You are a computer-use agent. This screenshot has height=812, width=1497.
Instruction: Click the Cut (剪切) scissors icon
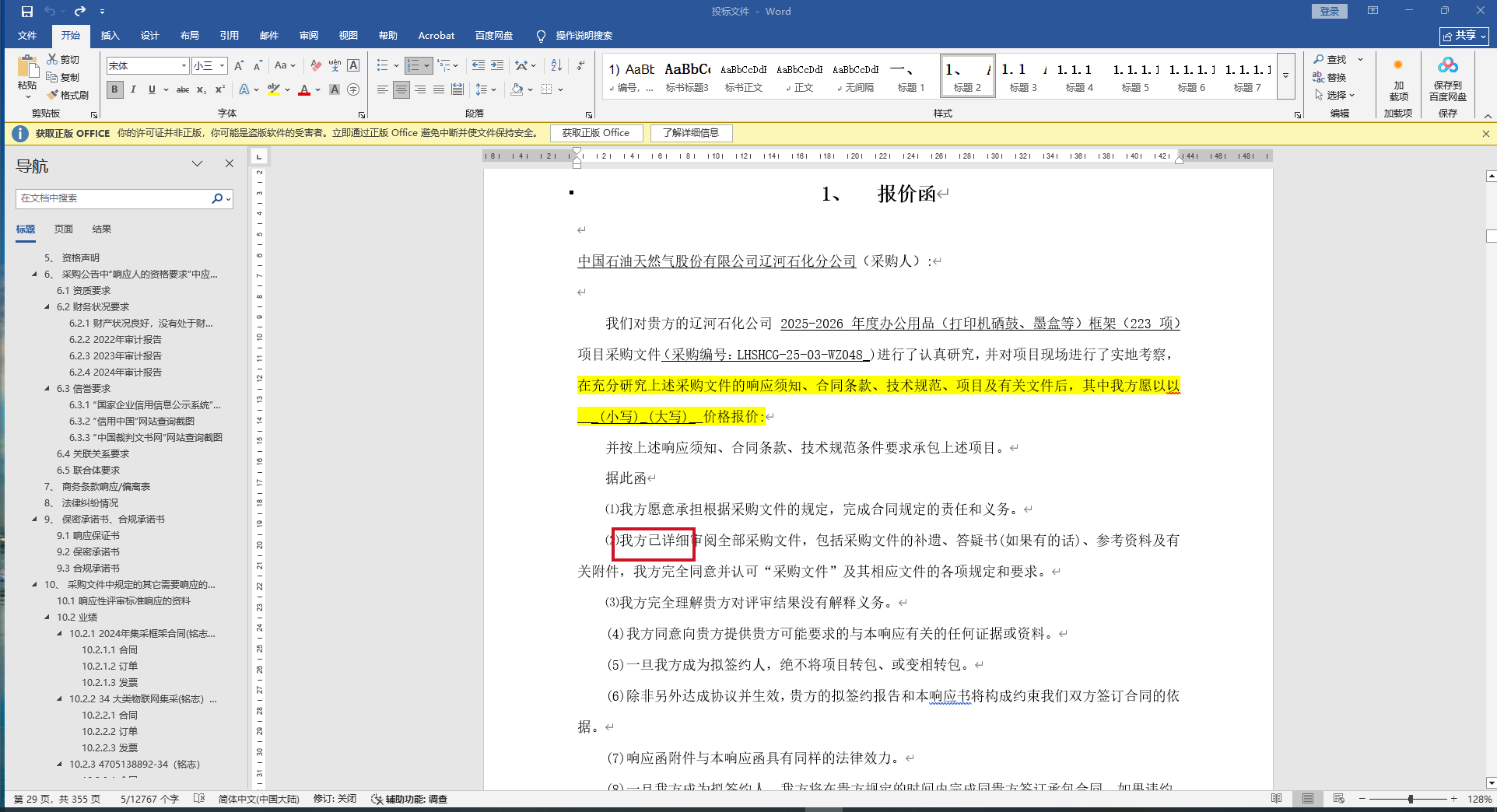tap(52, 59)
